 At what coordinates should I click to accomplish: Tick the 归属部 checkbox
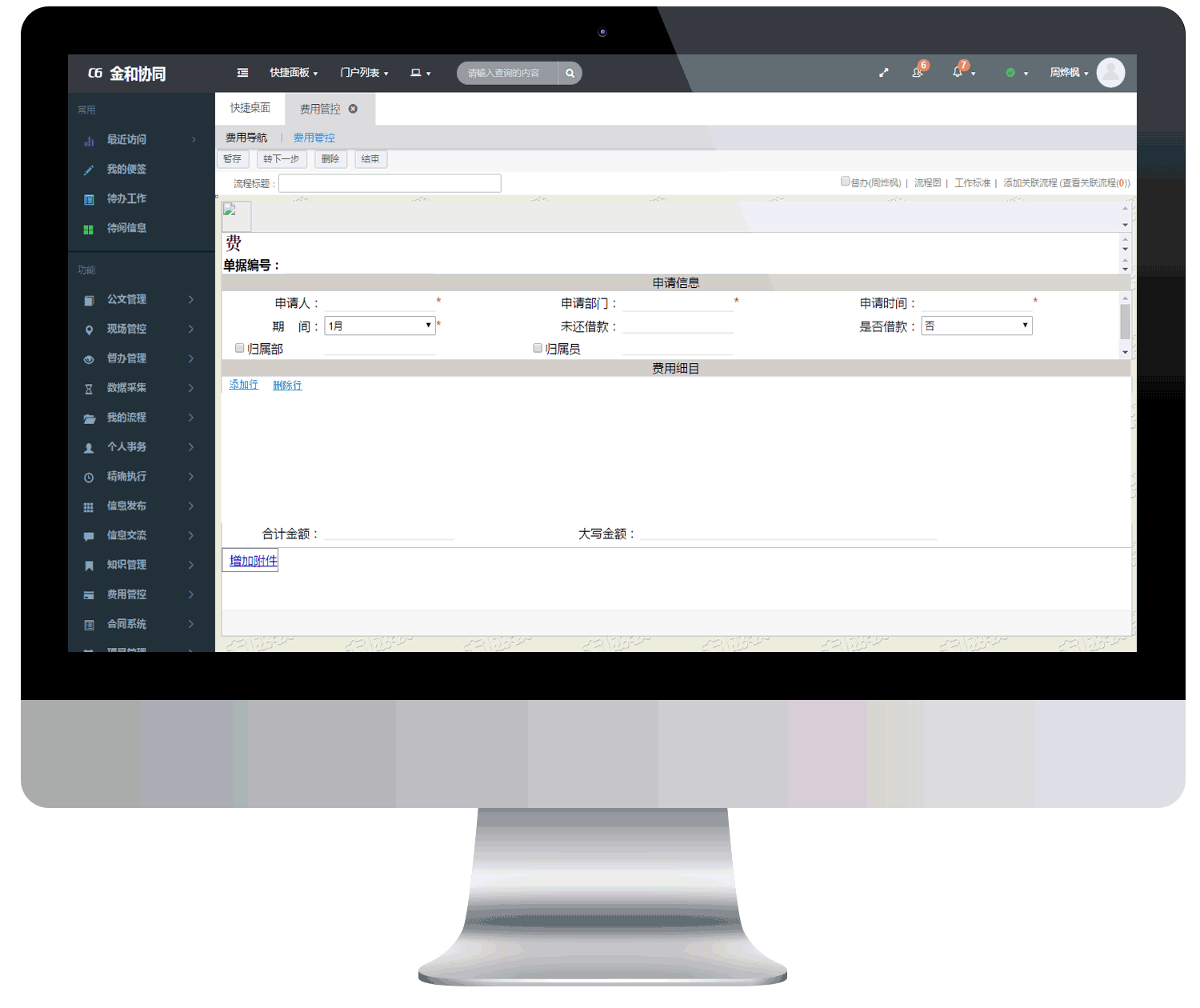pyautogui.click(x=239, y=348)
